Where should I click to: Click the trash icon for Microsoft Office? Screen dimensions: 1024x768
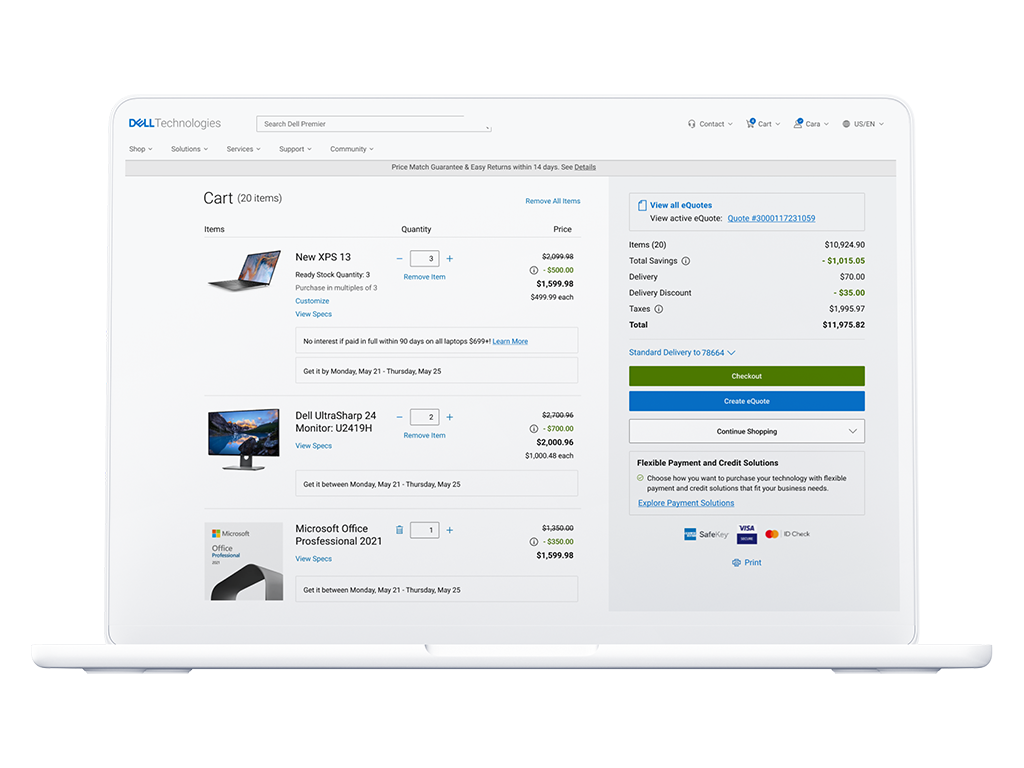399,530
